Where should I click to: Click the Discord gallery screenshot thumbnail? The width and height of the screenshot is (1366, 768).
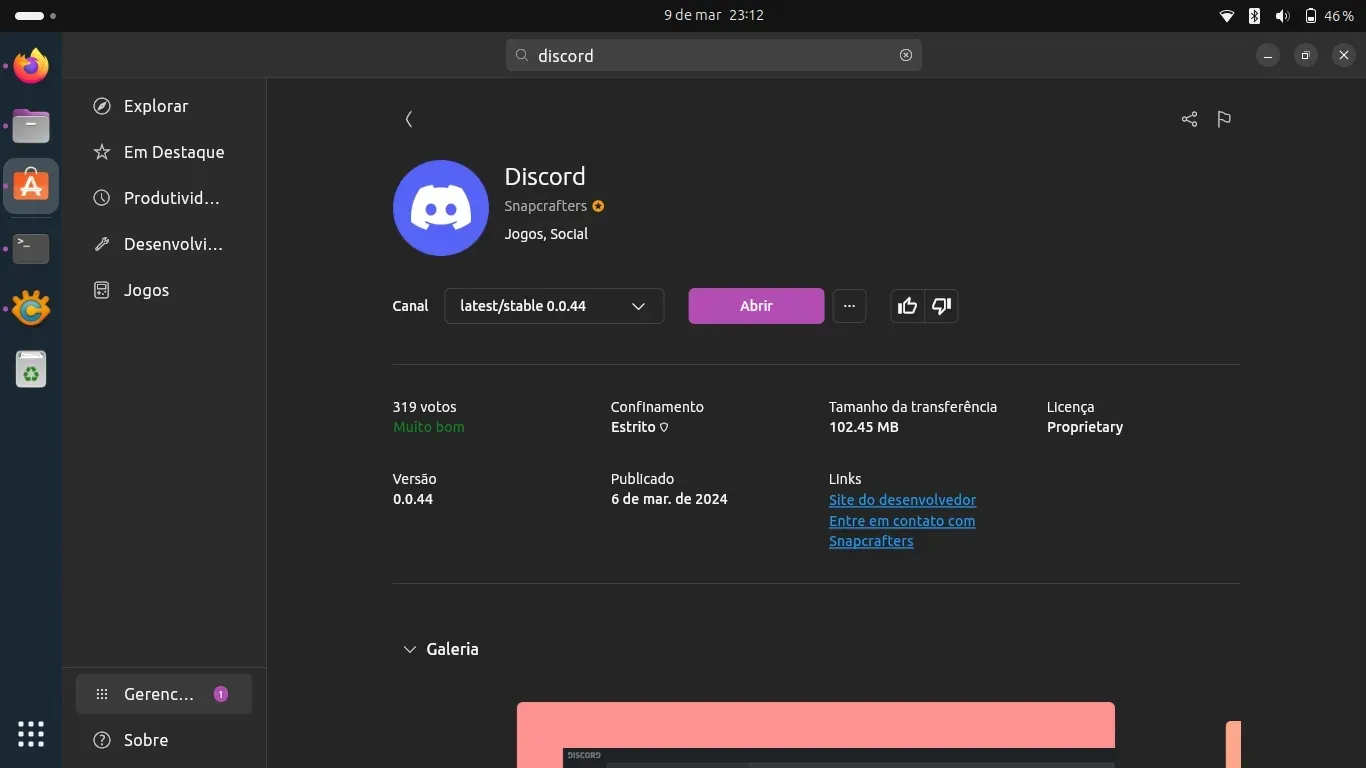coord(815,735)
